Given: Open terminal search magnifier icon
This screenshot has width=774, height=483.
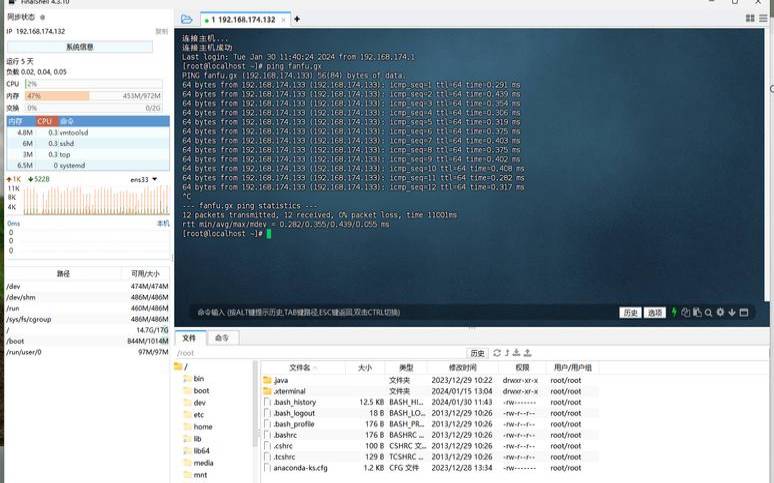Looking at the screenshot, I should click(x=708, y=312).
